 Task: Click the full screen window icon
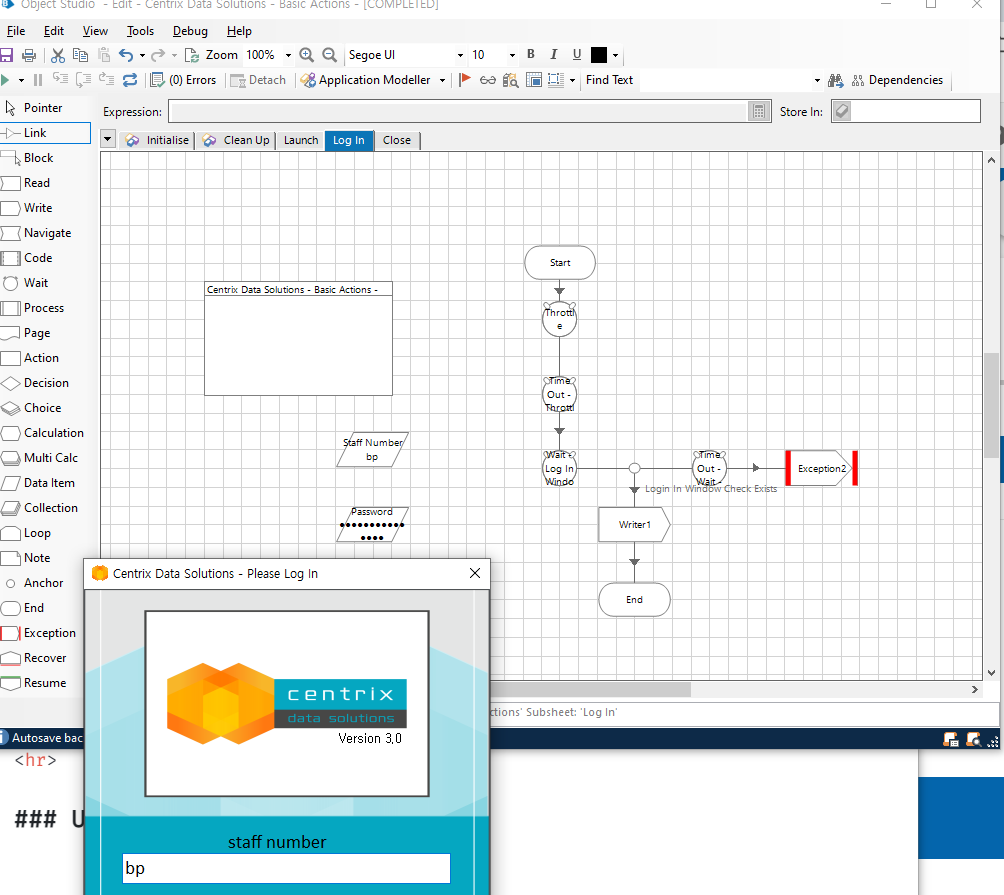point(533,80)
